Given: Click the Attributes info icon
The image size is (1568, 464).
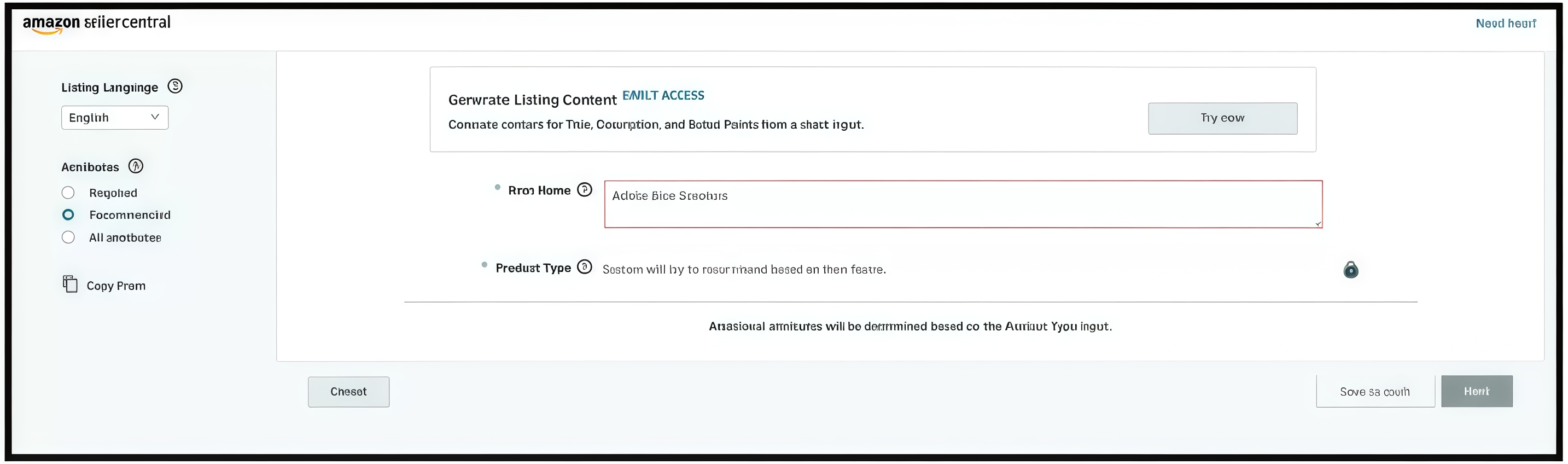Looking at the screenshot, I should (x=136, y=166).
